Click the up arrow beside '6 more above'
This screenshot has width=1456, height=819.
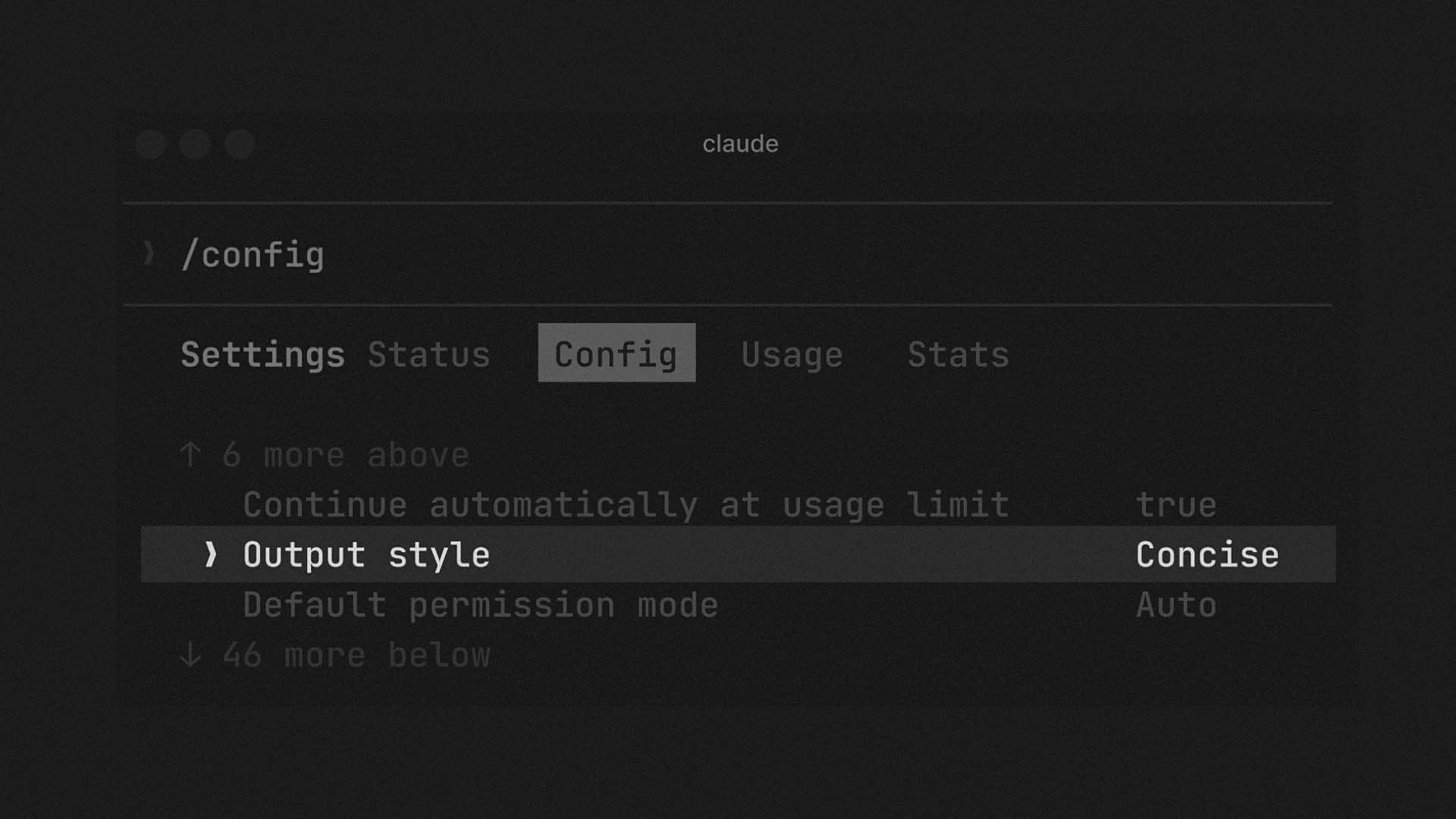point(190,455)
